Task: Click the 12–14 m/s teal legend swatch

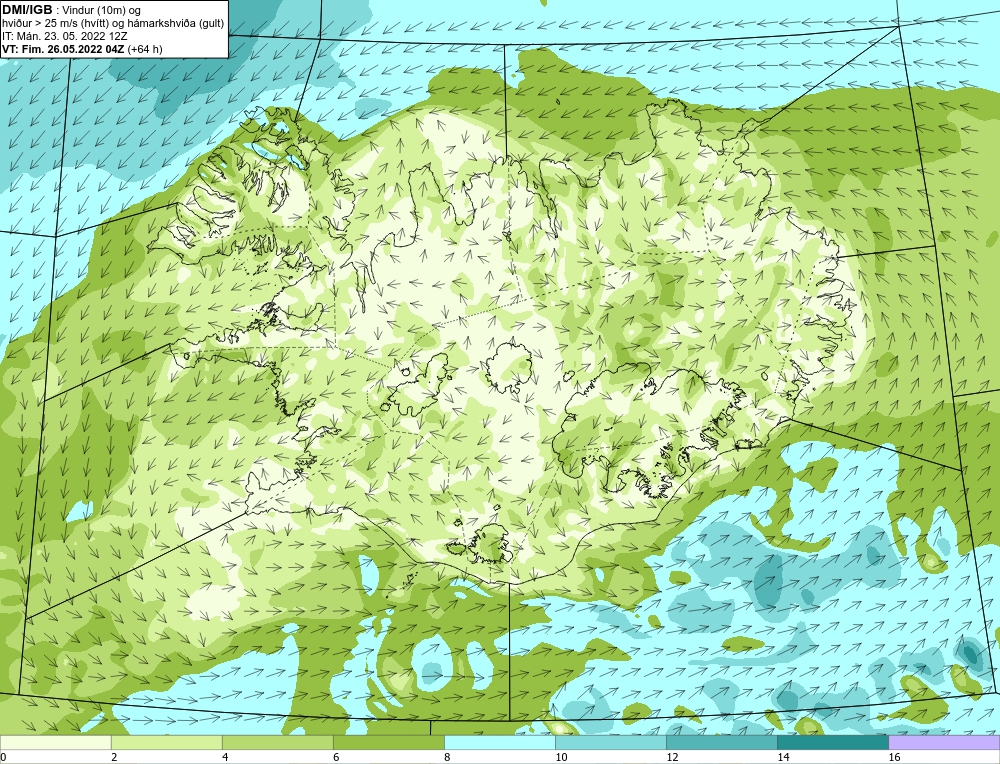Action: pos(721,742)
